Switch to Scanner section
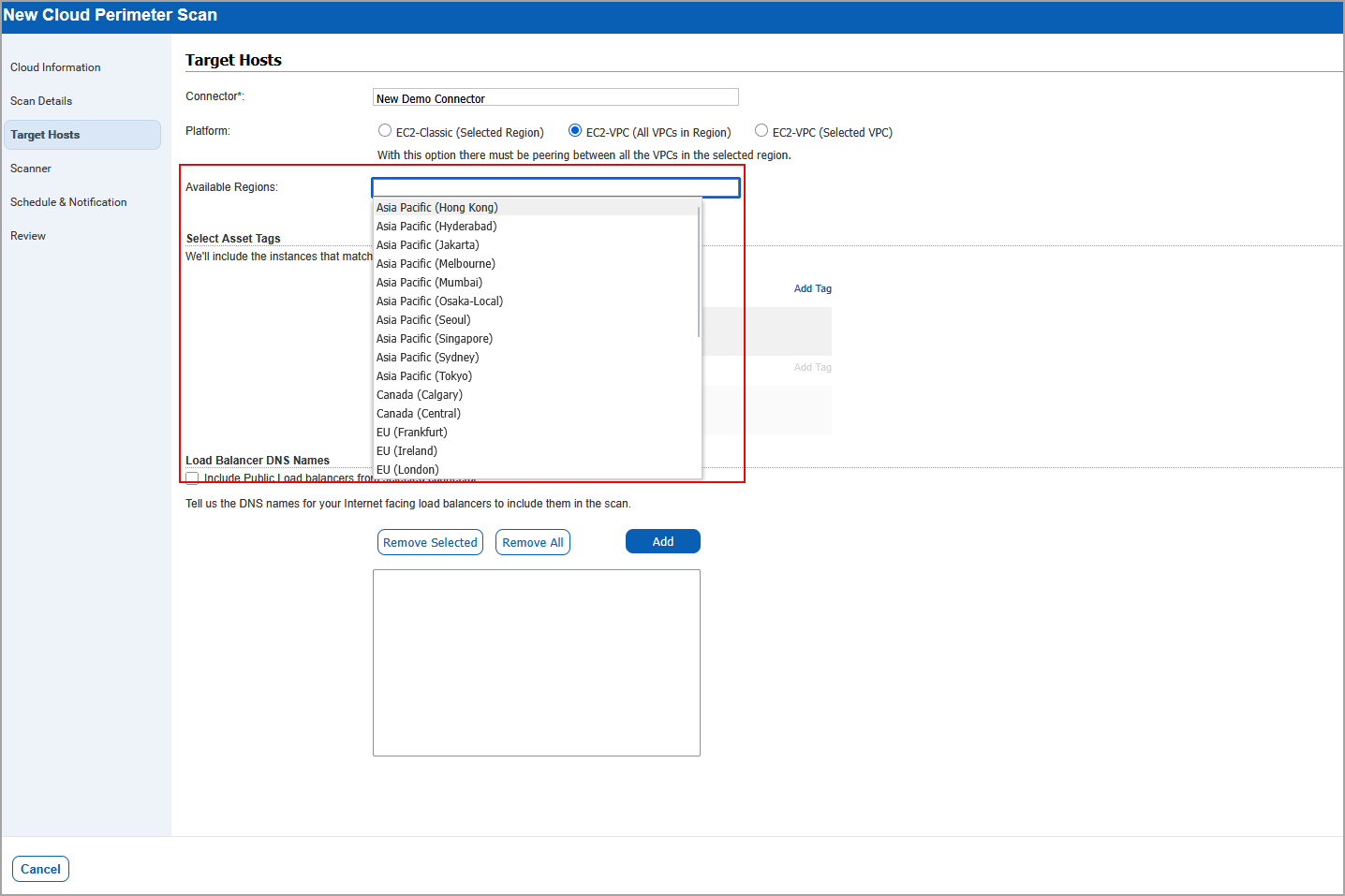Screen dimensions: 1345x896 click(31, 169)
